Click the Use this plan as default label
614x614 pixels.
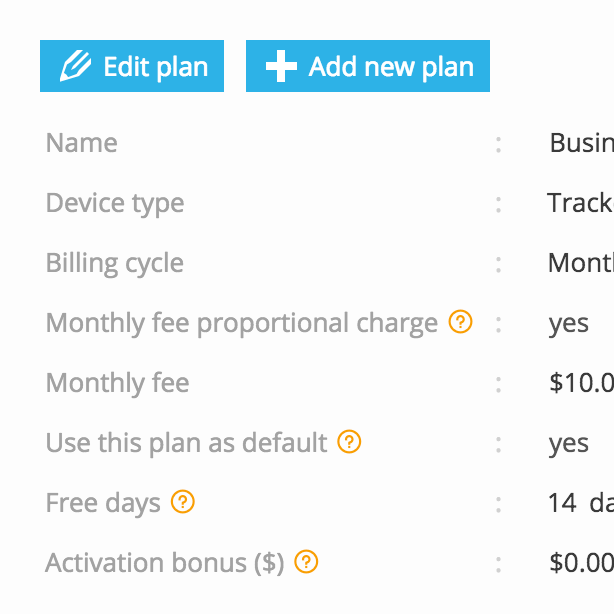[187, 443]
